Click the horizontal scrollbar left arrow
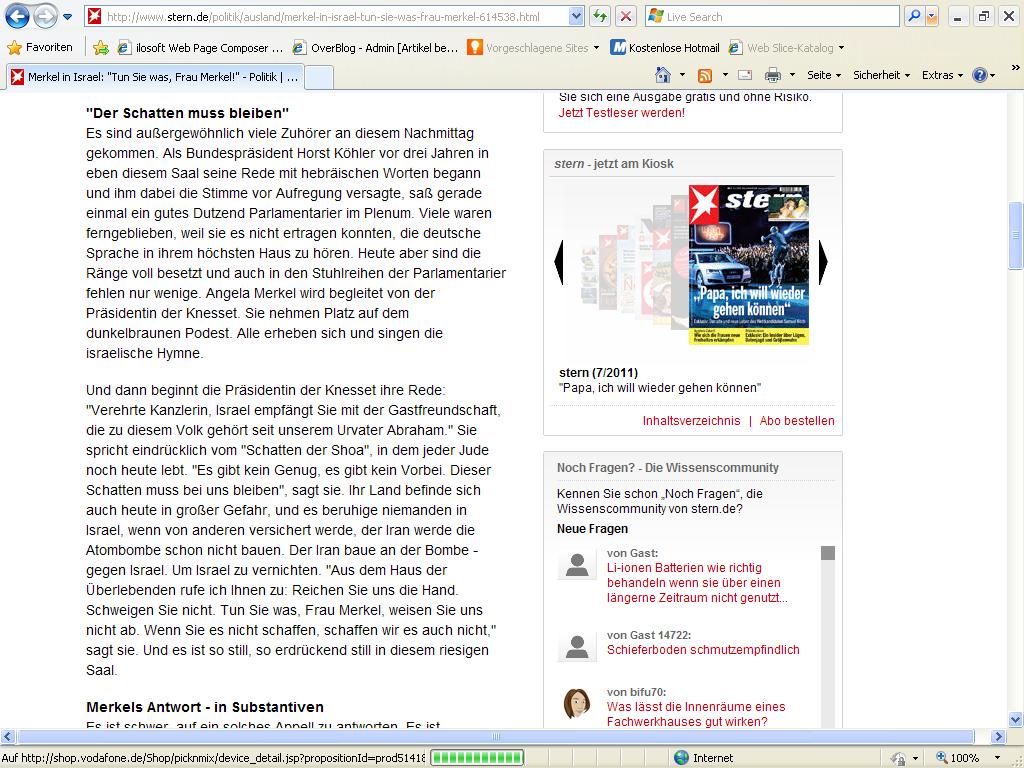 7,737
